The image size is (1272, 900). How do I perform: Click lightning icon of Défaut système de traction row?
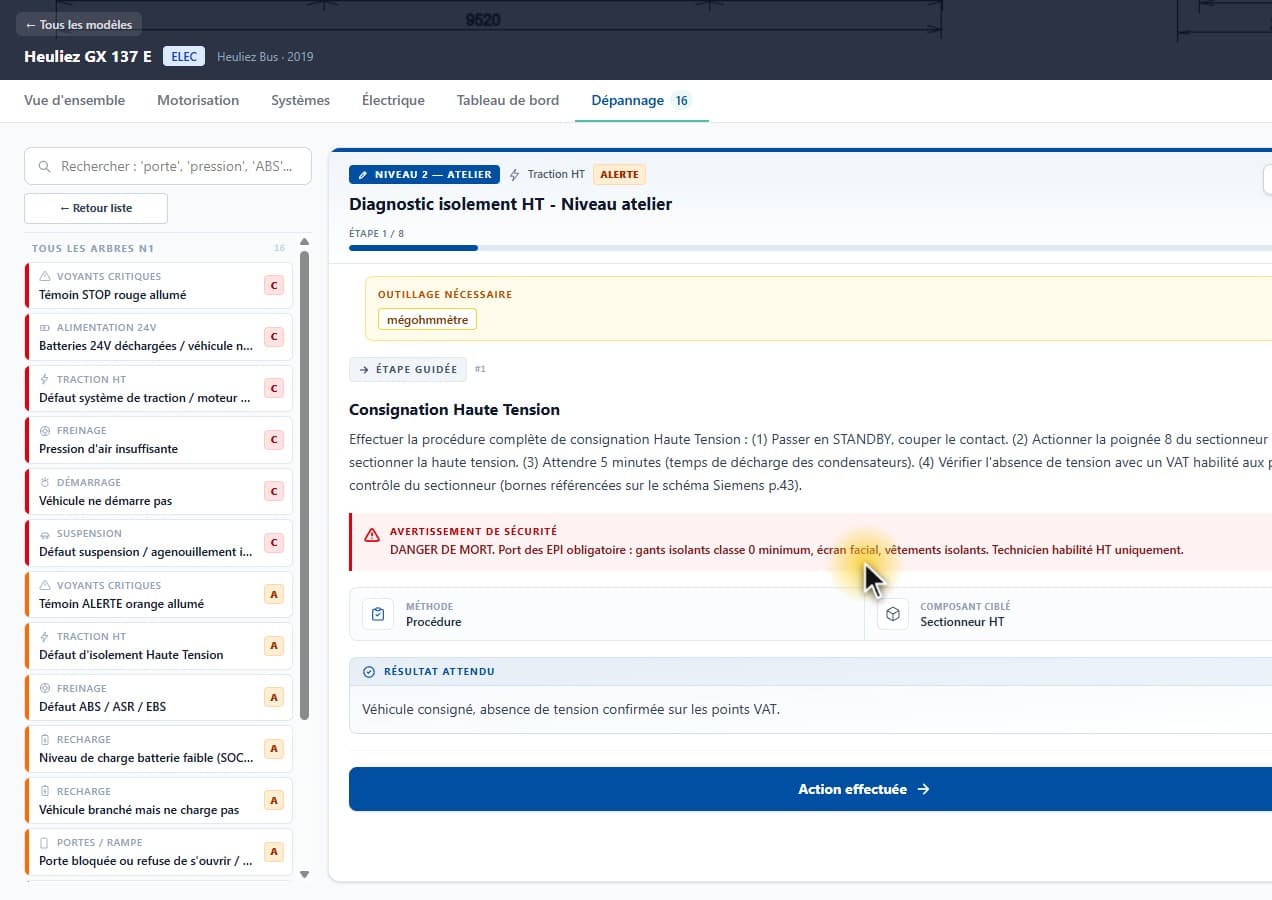(x=44, y=379)
